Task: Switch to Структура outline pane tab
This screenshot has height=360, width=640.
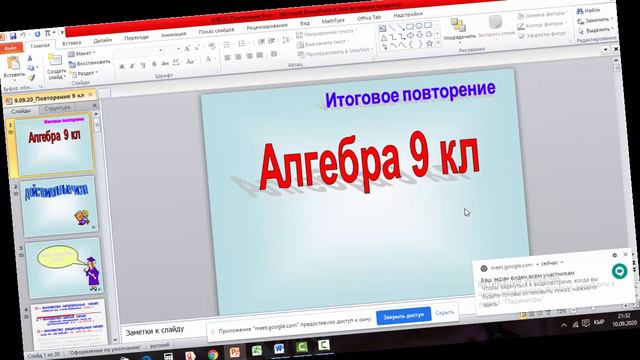Action: click(58, 109)
